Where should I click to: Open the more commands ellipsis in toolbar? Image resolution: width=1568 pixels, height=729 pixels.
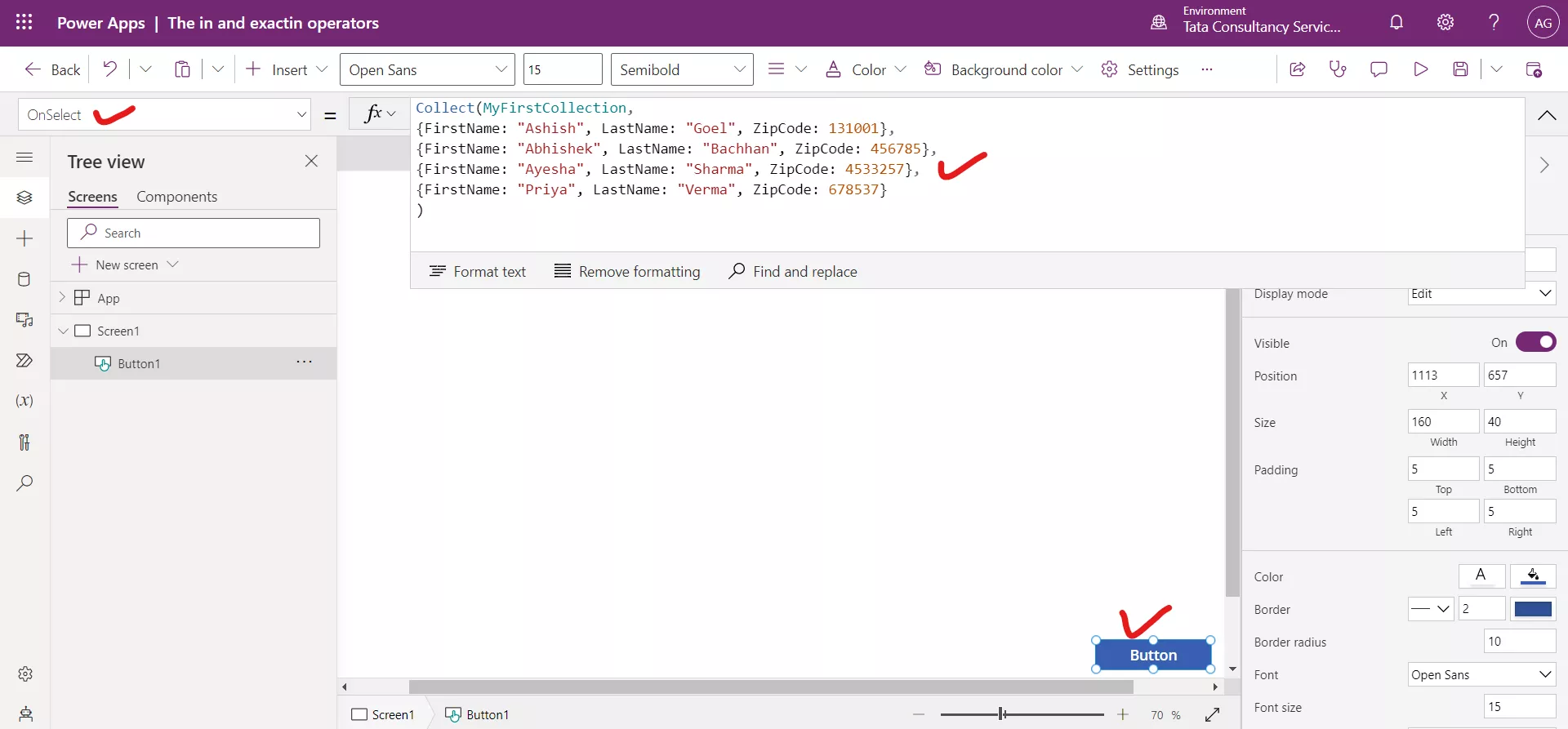[1207, 69]
